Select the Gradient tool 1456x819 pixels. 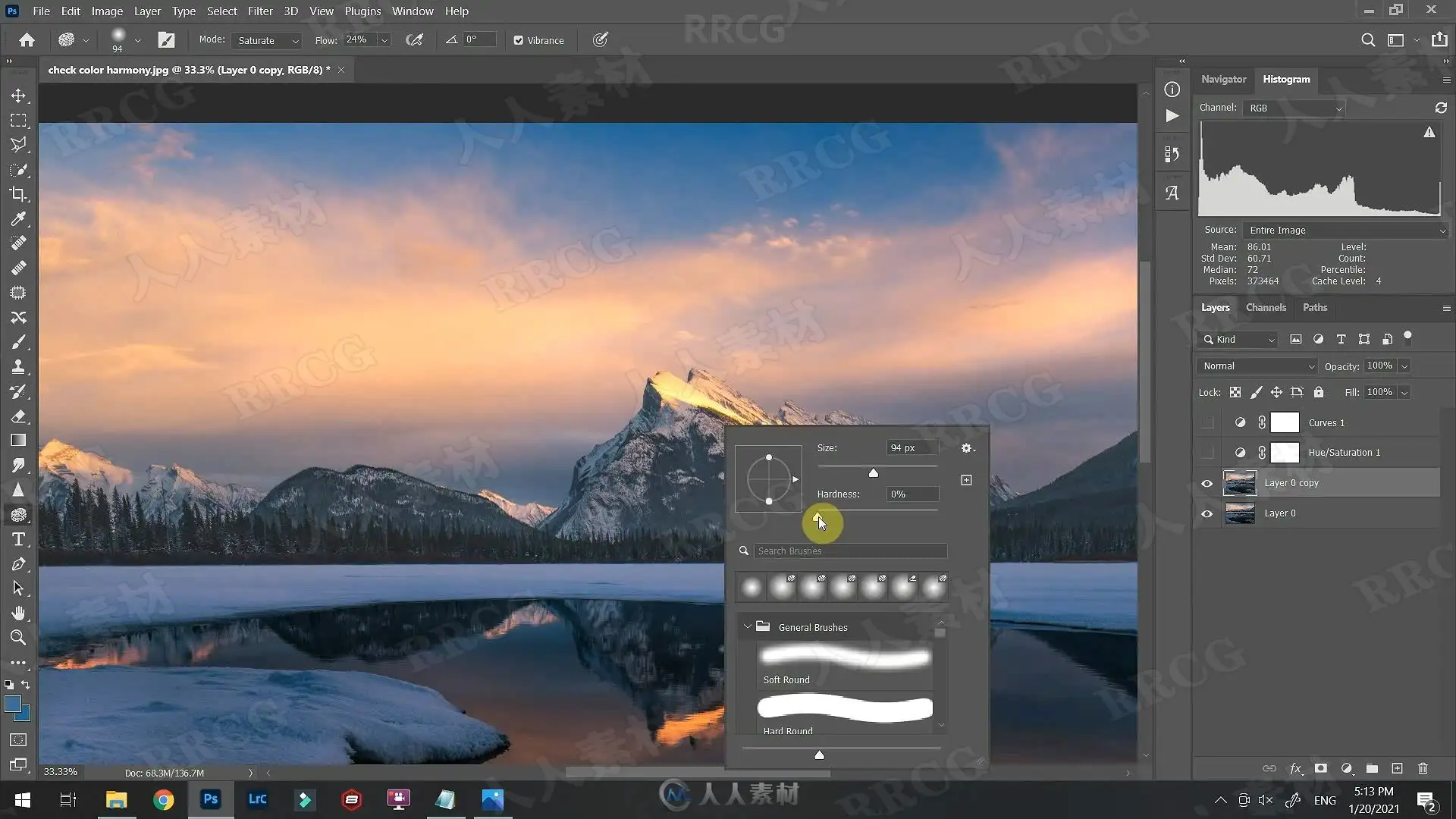18,441
